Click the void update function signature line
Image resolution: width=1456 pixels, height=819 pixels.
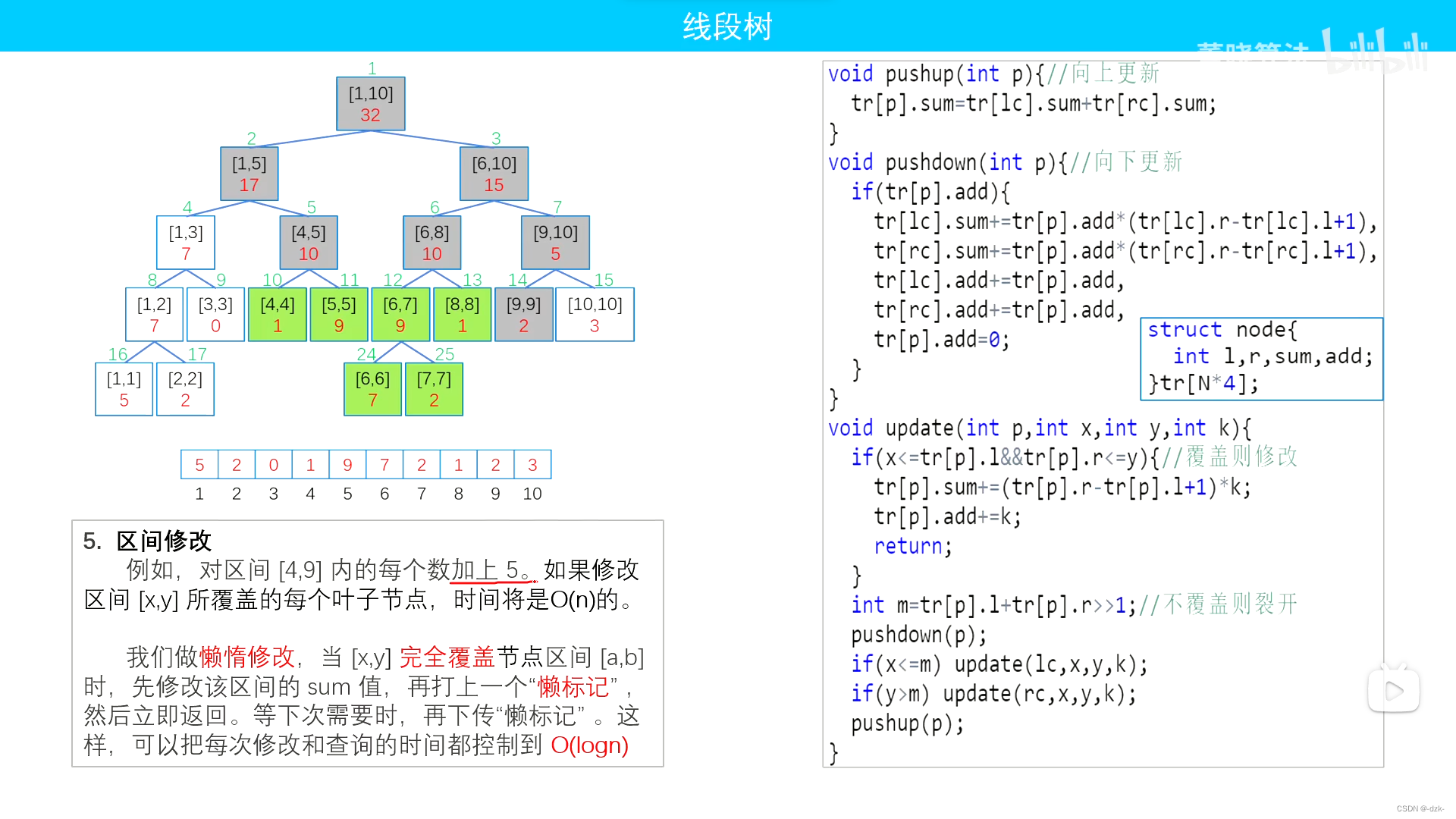(x=1040, y=428)
